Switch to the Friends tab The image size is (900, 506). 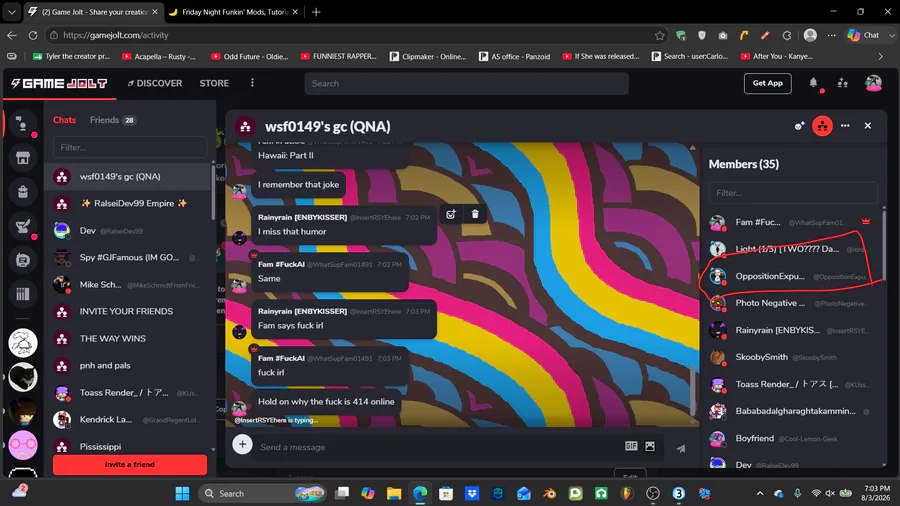pos(112,120)
